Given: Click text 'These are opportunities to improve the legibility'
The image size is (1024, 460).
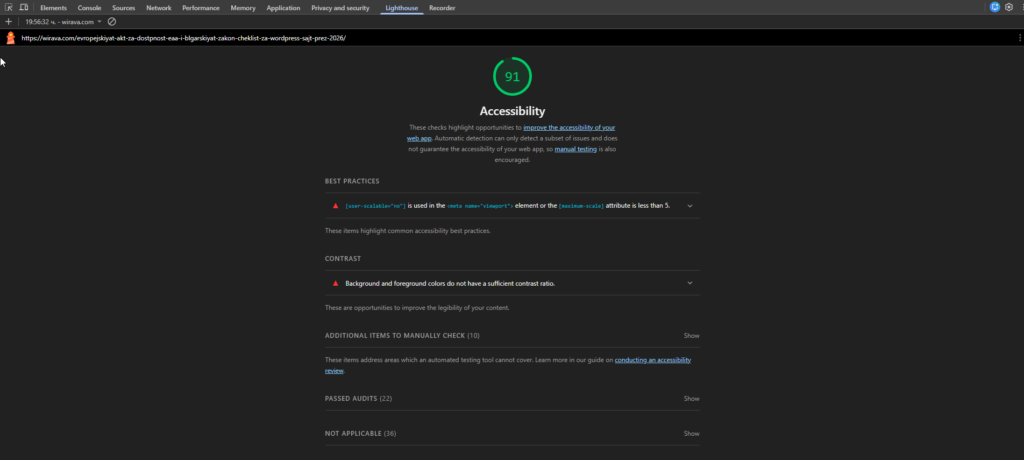Looking at the screenshot, I should tap(417, 307).
